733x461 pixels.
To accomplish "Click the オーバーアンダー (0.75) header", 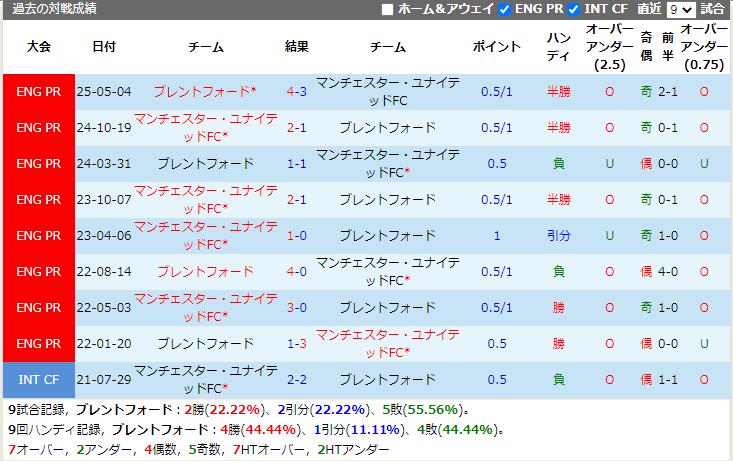I will tap(704, 47).
